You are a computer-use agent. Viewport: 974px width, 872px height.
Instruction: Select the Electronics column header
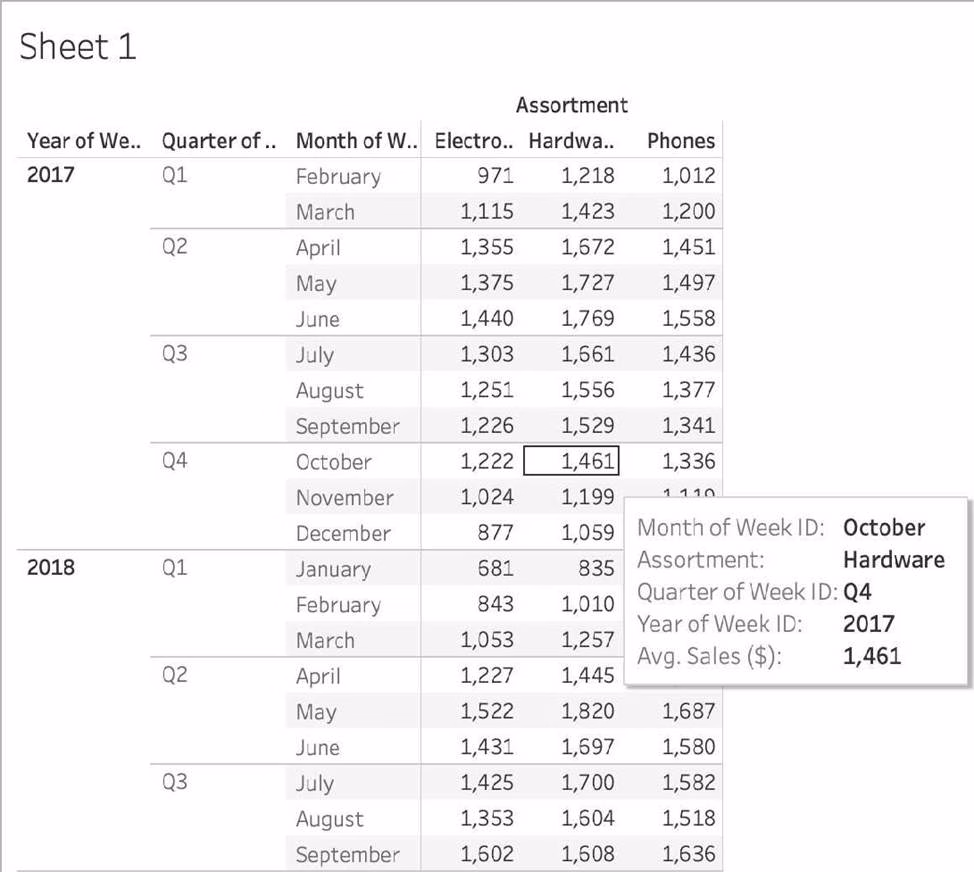tap(474, 141)
